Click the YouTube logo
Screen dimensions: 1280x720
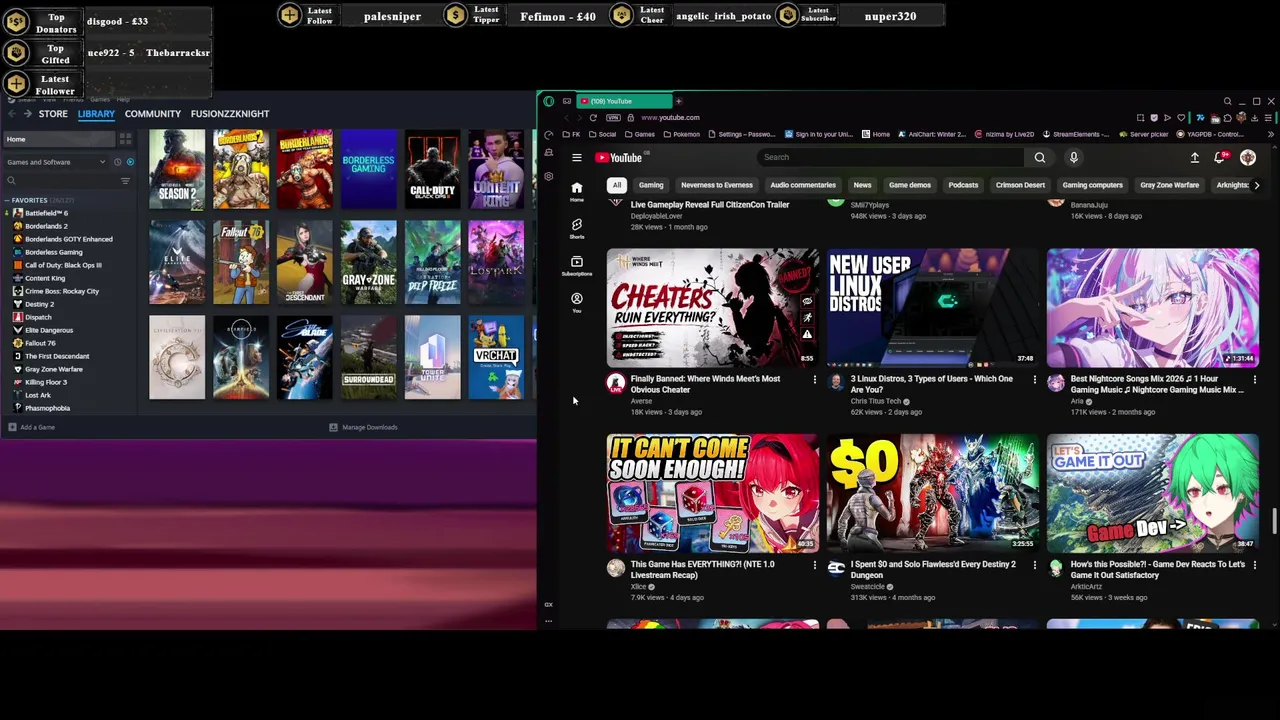[x=619, y=157]
